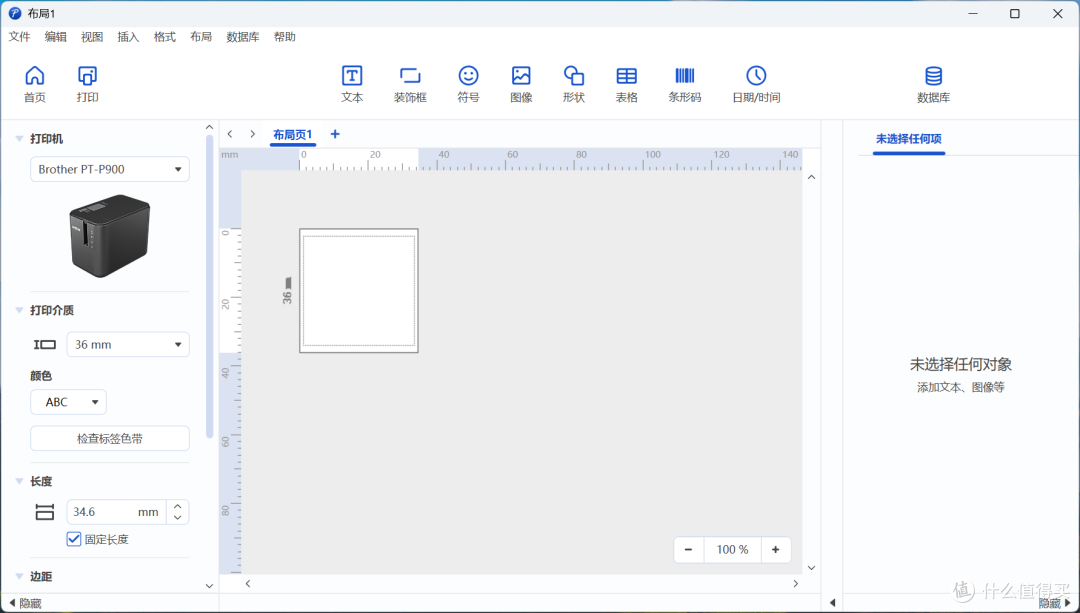Click left panel scroll-down arrow
1080x613 pixels.
209,585
